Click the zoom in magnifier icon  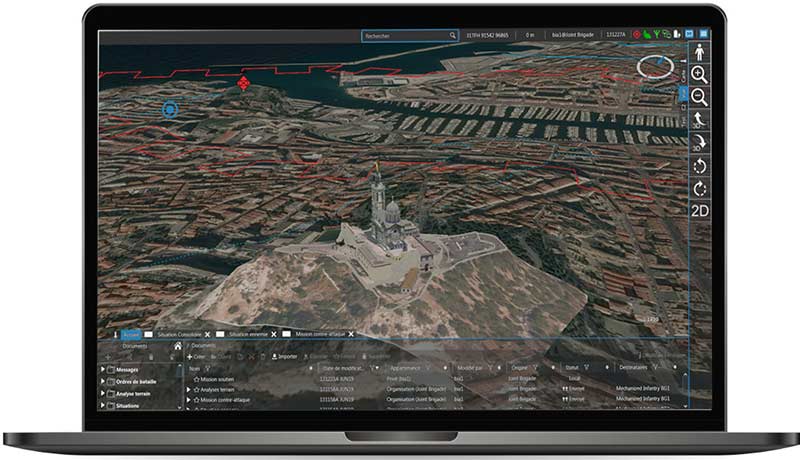coord(699,75)
